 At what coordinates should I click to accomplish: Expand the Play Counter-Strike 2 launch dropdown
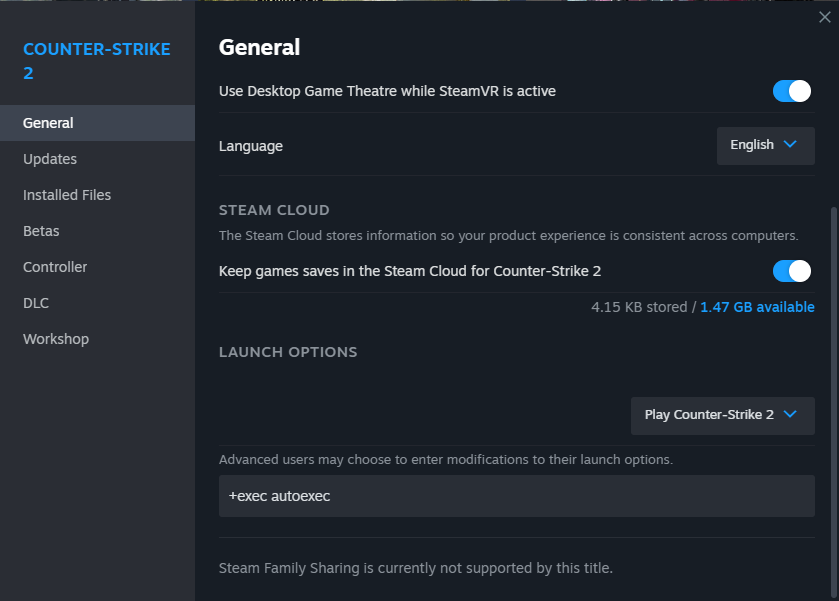pos(722,415)
